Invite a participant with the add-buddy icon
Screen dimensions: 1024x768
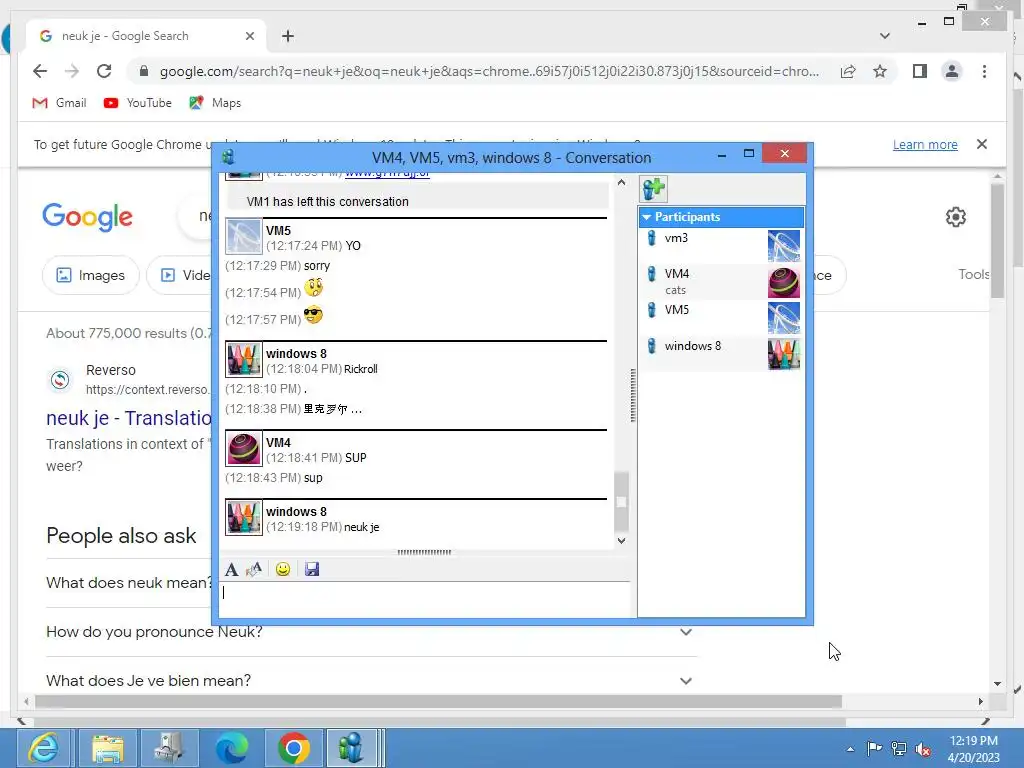[x=654, y=189]
